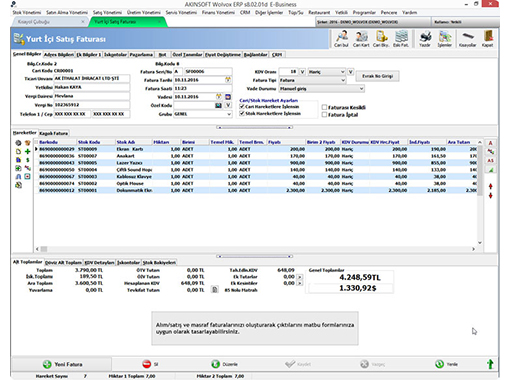Click the Yeni Fatura button
The width and height of the screenshot is (510, 380).
pos(62,364)
